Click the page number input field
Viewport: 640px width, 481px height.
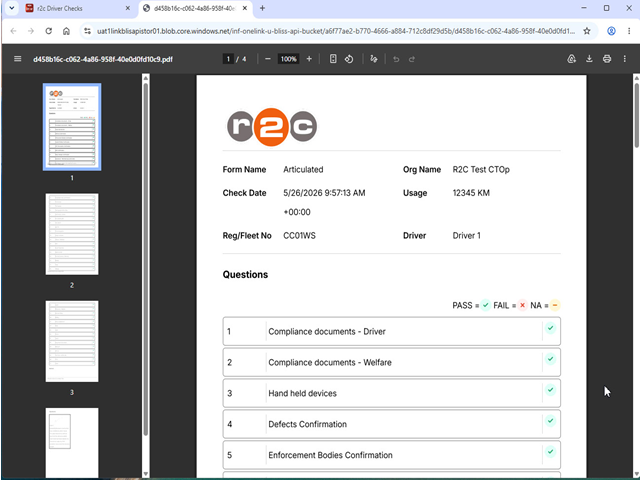[228, 59]
